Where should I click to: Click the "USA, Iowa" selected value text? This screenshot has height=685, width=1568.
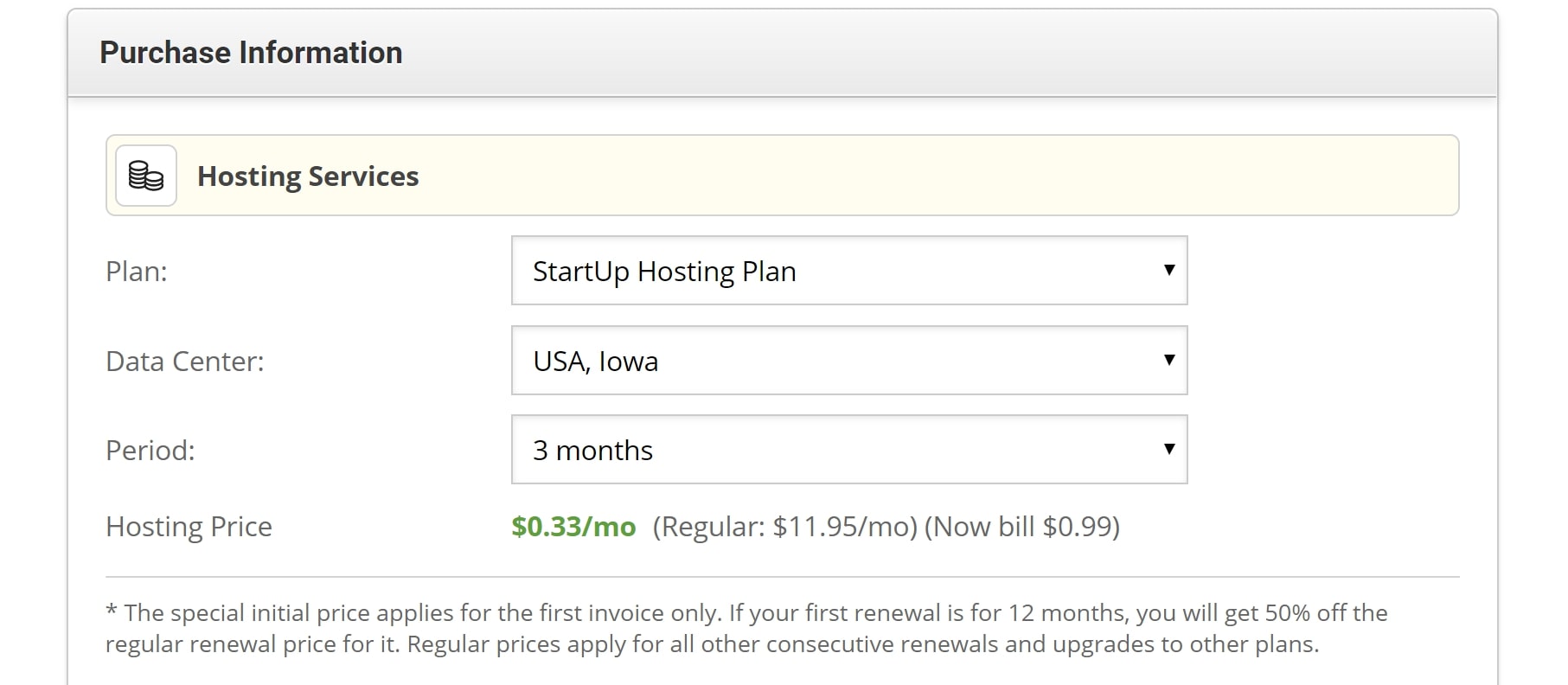[x=596, y=362]
